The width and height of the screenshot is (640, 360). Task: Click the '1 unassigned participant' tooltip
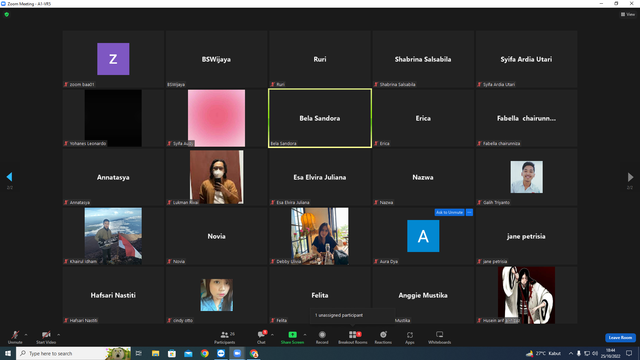[352, 315]
